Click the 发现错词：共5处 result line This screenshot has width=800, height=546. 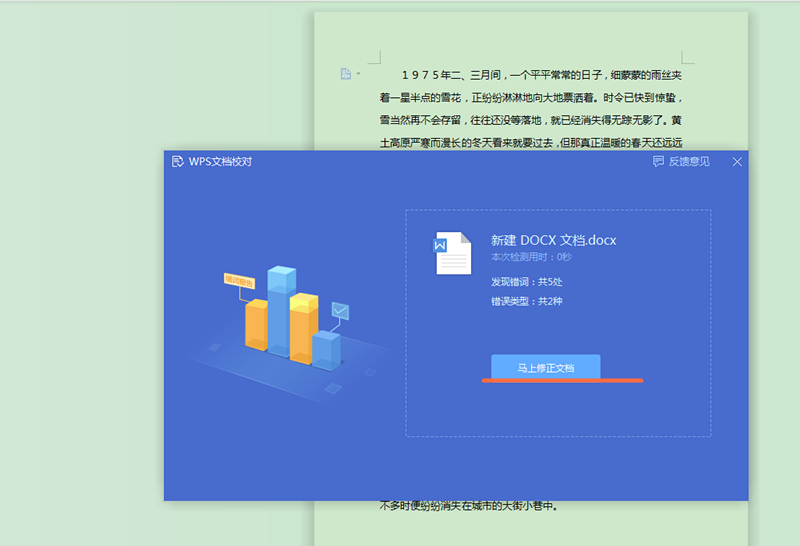(526, 282)
